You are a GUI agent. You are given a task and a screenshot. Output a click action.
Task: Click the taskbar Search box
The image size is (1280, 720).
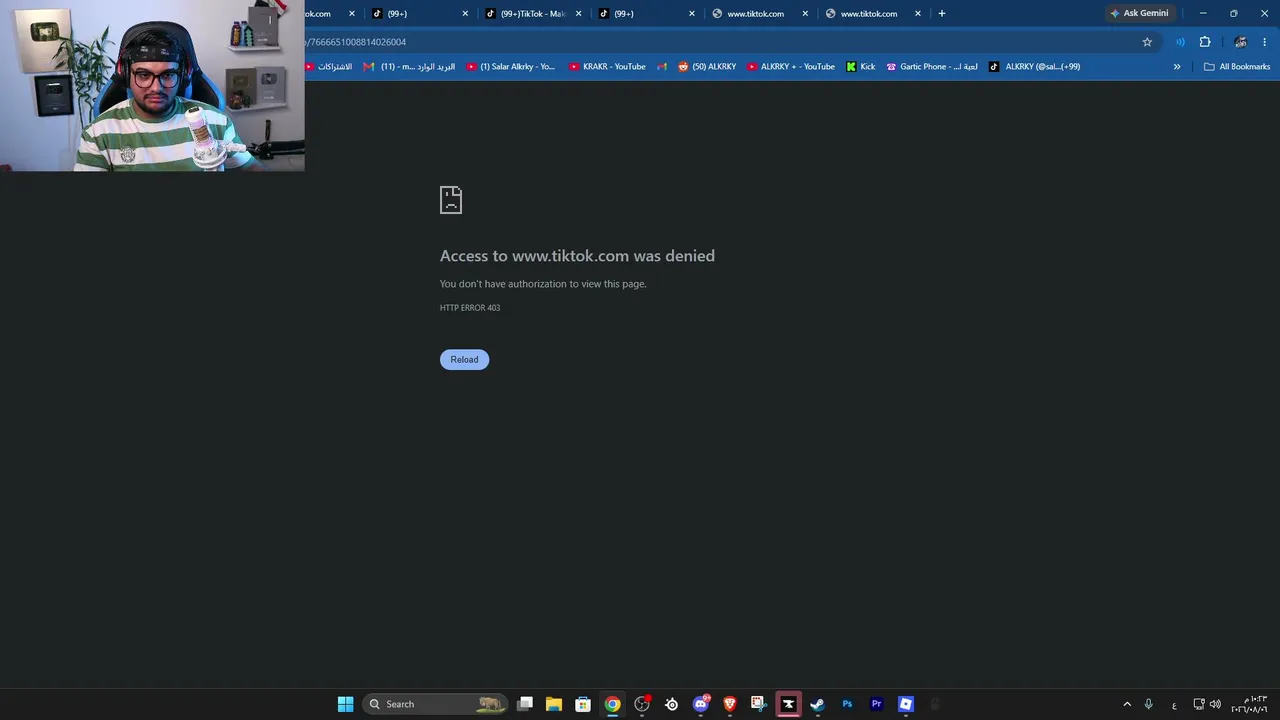pos(436,704)
